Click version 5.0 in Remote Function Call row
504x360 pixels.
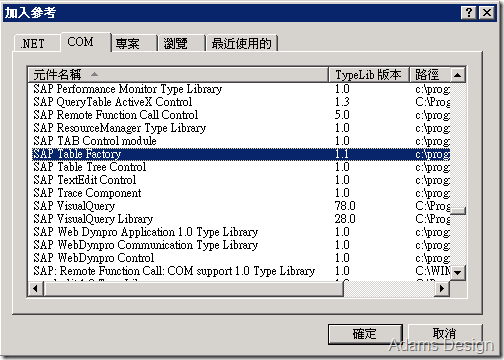pos(342,115)
